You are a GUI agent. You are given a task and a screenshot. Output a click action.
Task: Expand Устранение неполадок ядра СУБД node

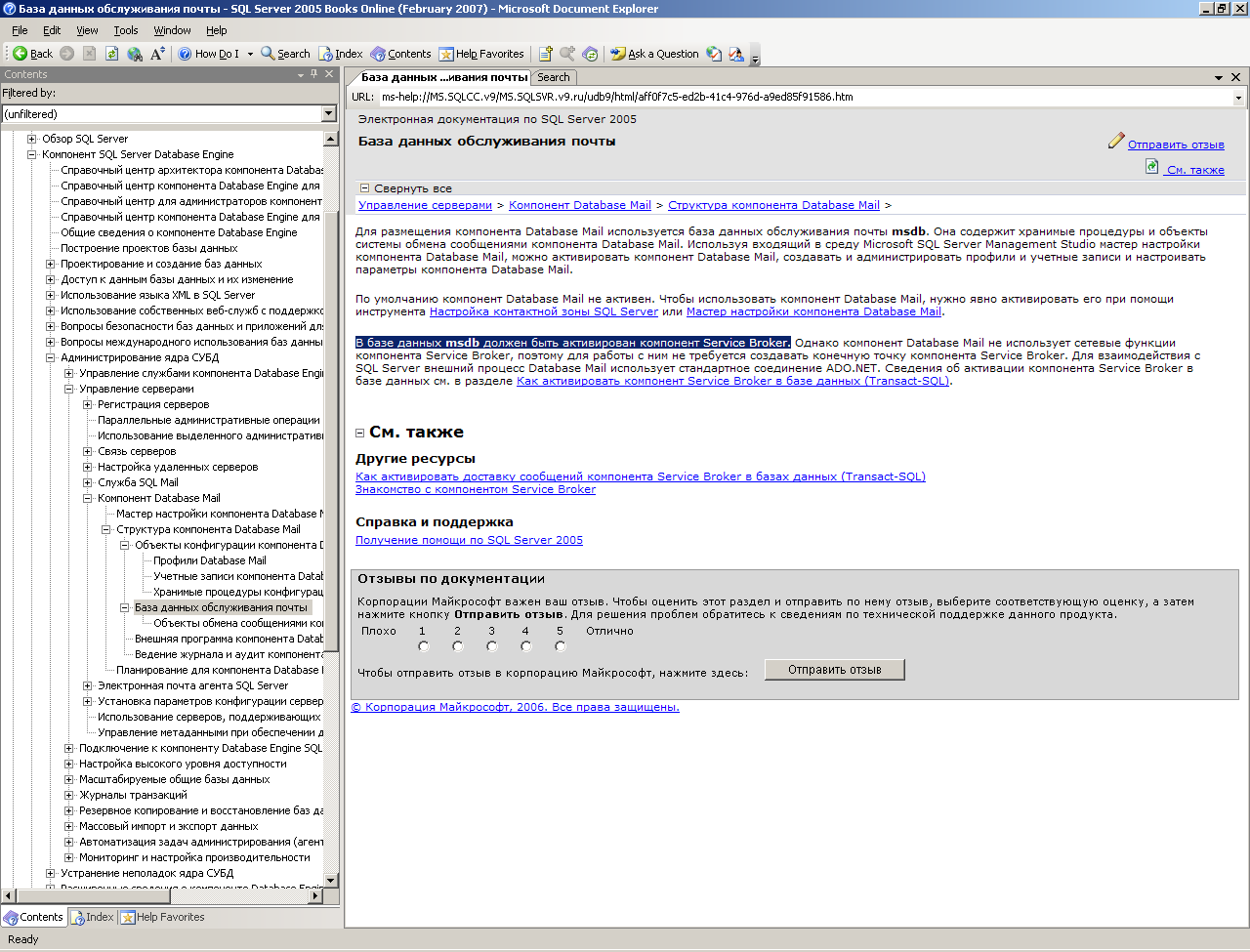tap(51, 873)
